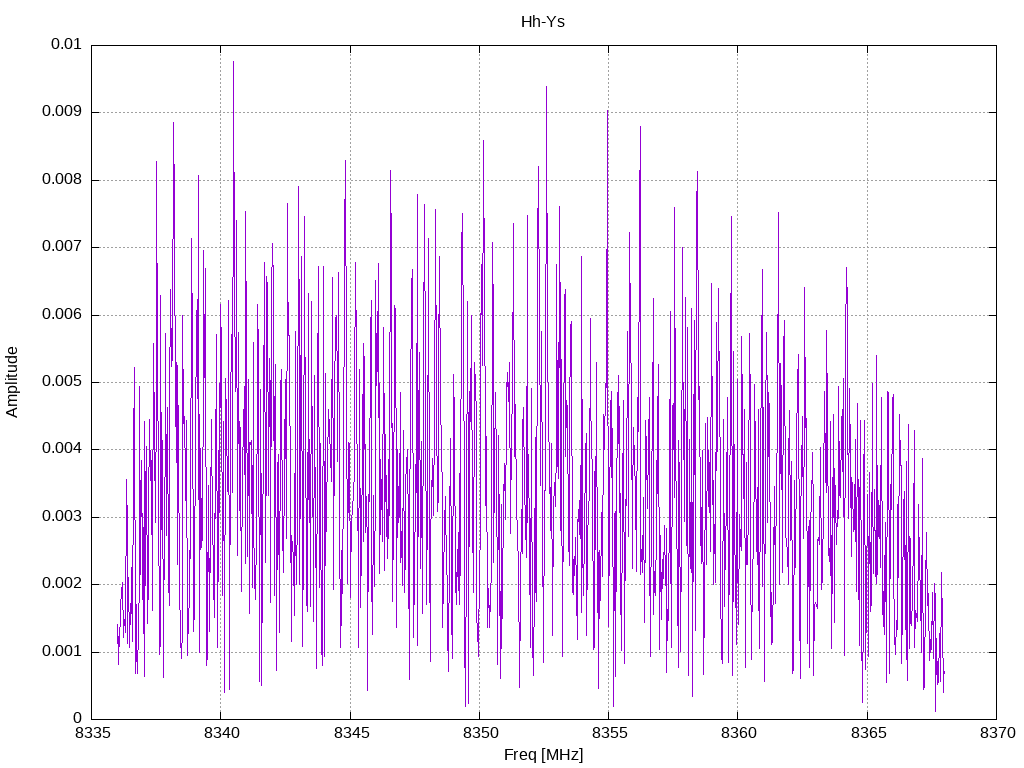The width and height of the screenshot is (1024, 768).
Task: Click the 0.01 y-axis tick label
Action: tap(67, 44)
